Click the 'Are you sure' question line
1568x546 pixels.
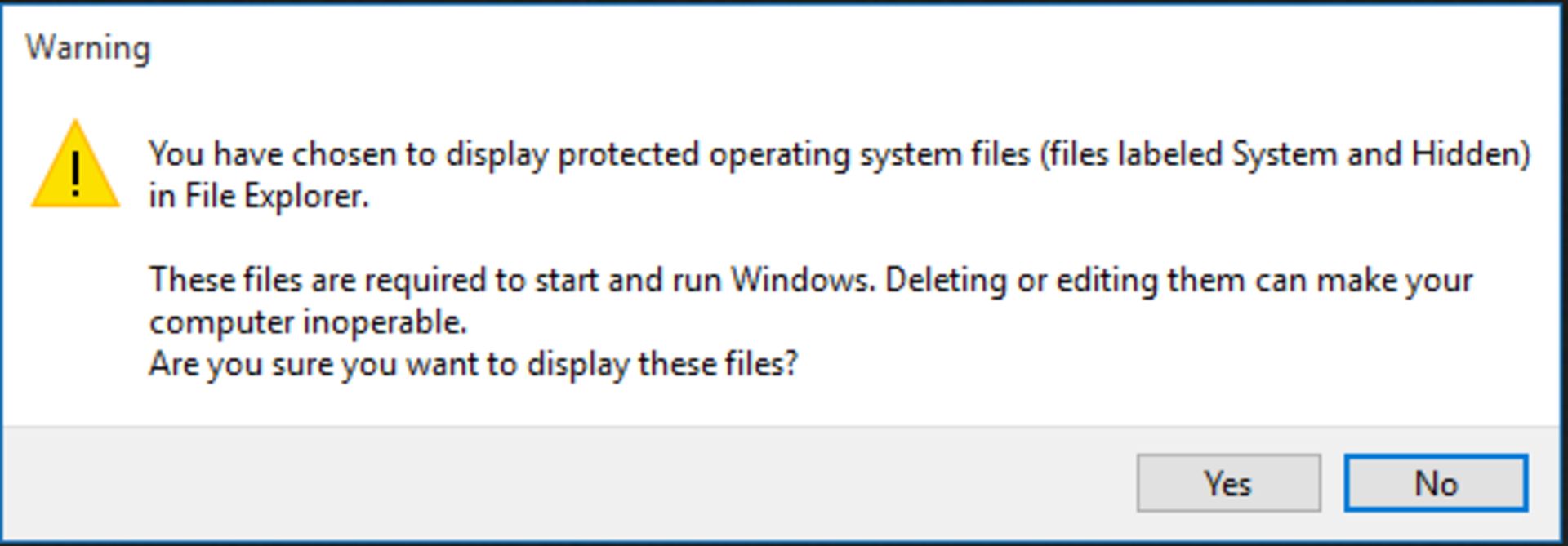click(473, 364)
